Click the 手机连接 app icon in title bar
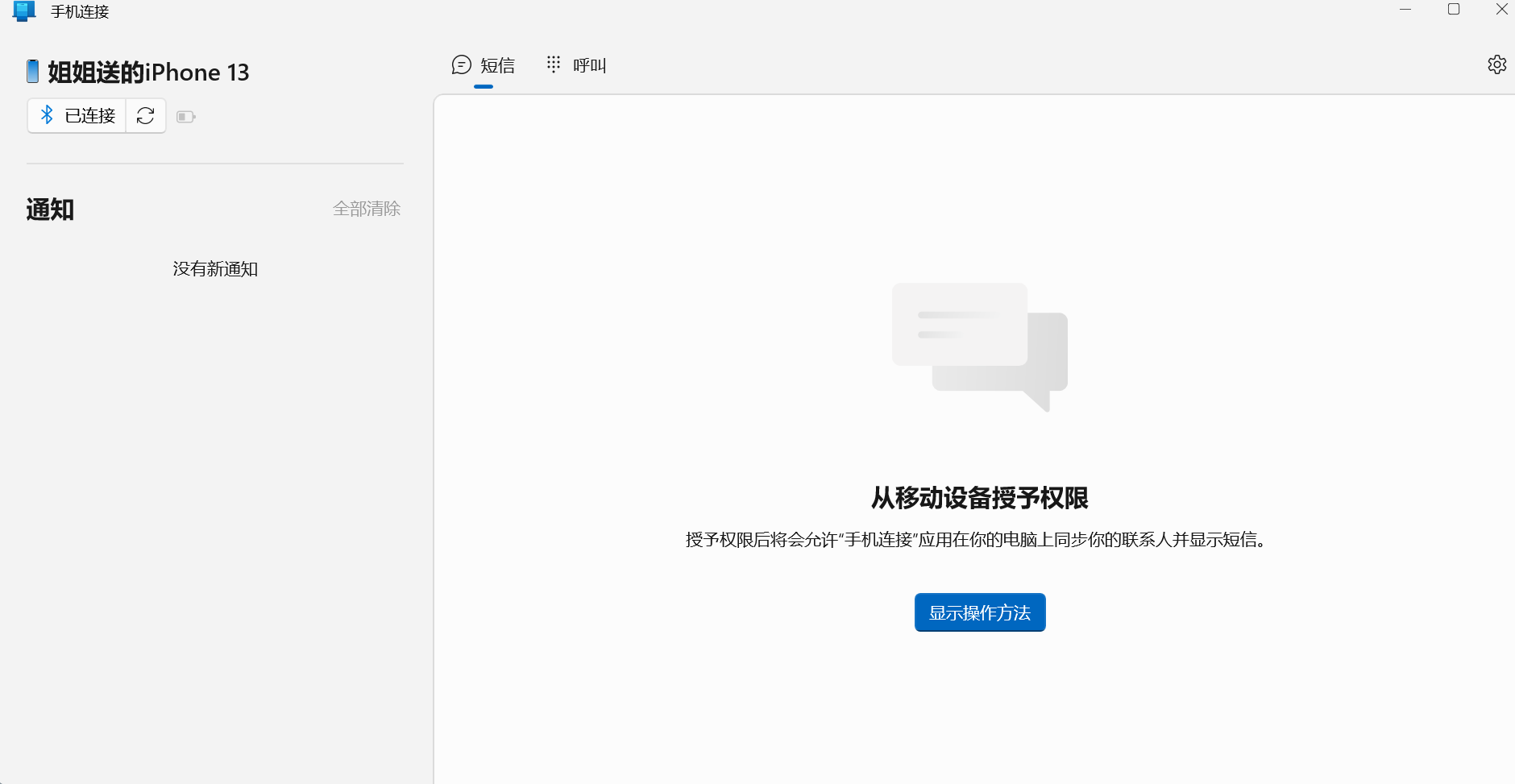Screen dimensions: 1515x784 point(23,11)
